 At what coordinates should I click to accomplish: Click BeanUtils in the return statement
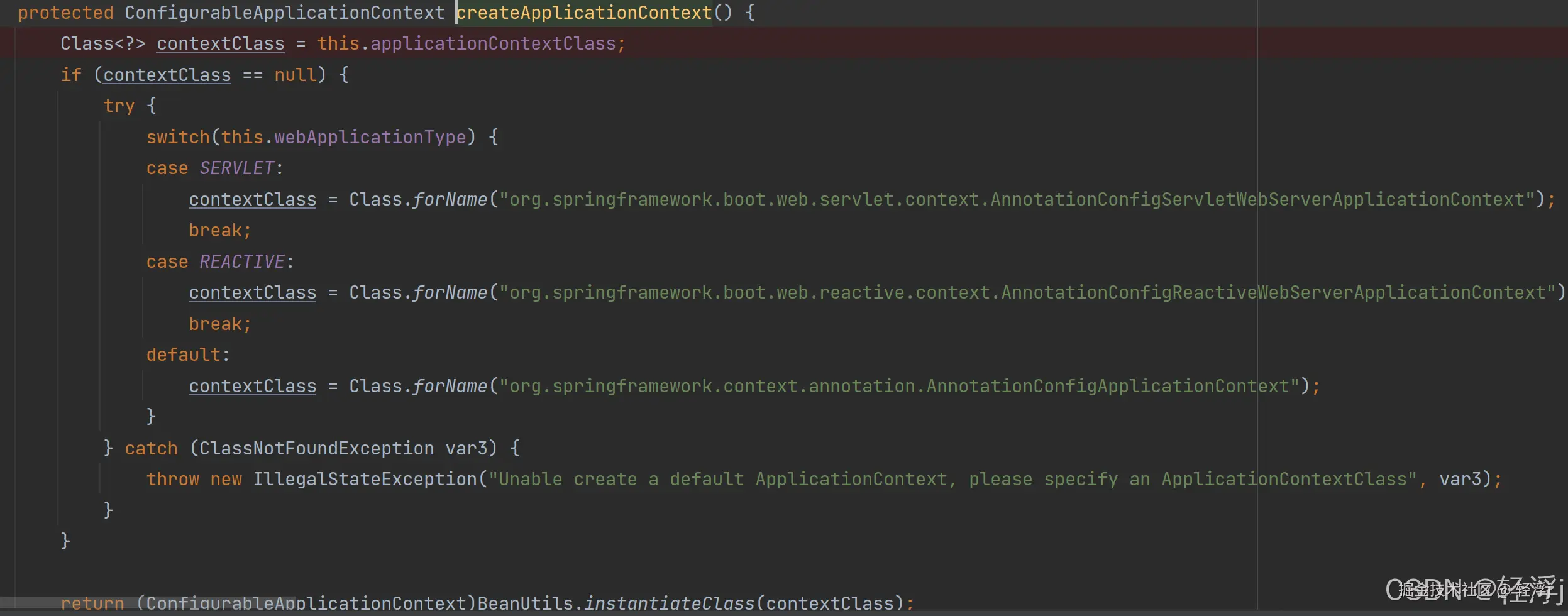coord(525,603)
